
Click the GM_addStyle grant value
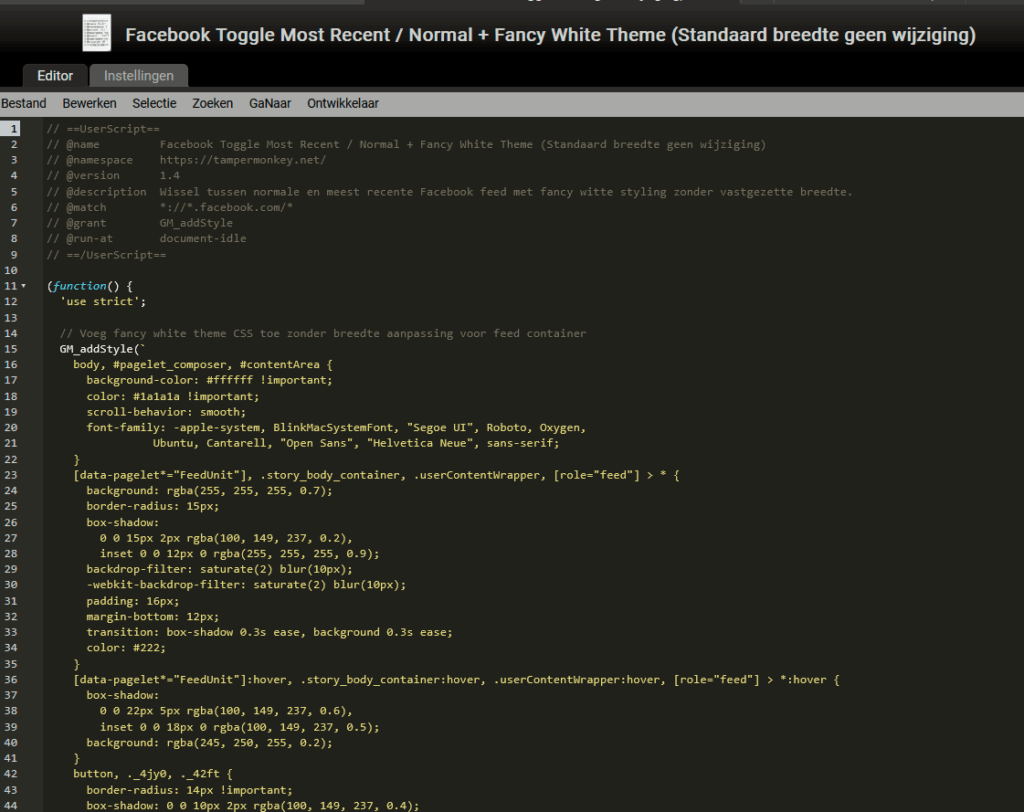[196, 223]
